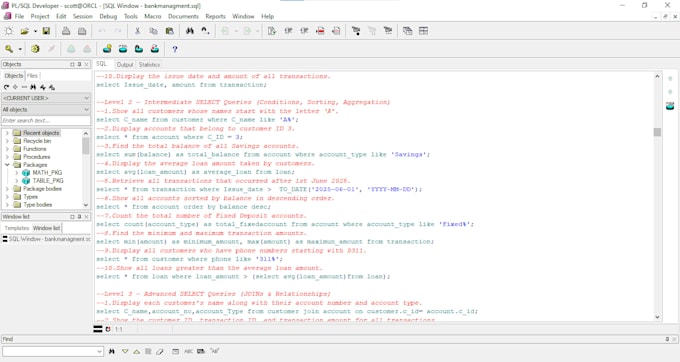This screenshot has width=680, height=362.
Task: Refresh the object browser with the refresh icon
Action: pos(6,87)
